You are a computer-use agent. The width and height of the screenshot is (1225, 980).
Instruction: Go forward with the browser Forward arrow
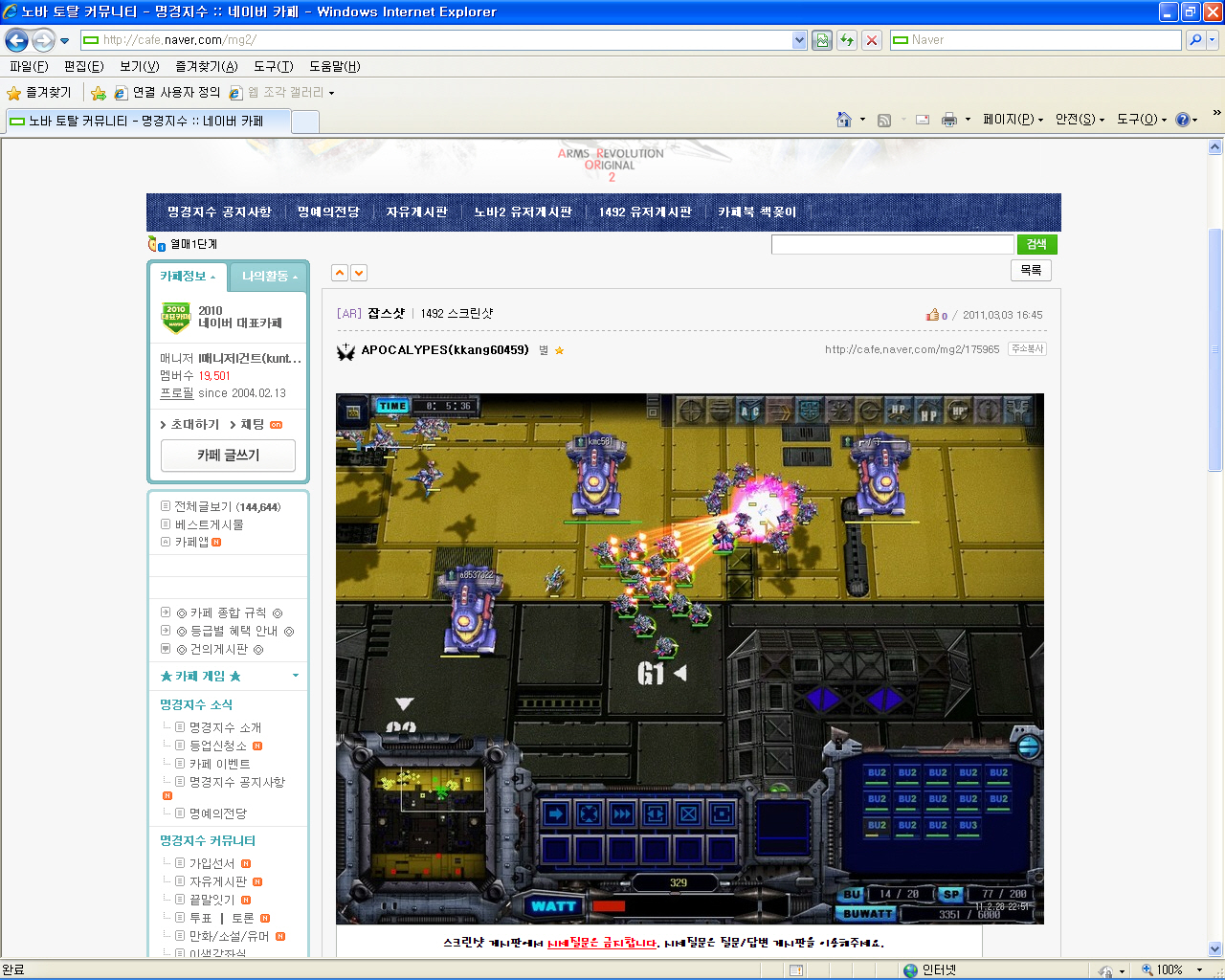pos(43,40)
